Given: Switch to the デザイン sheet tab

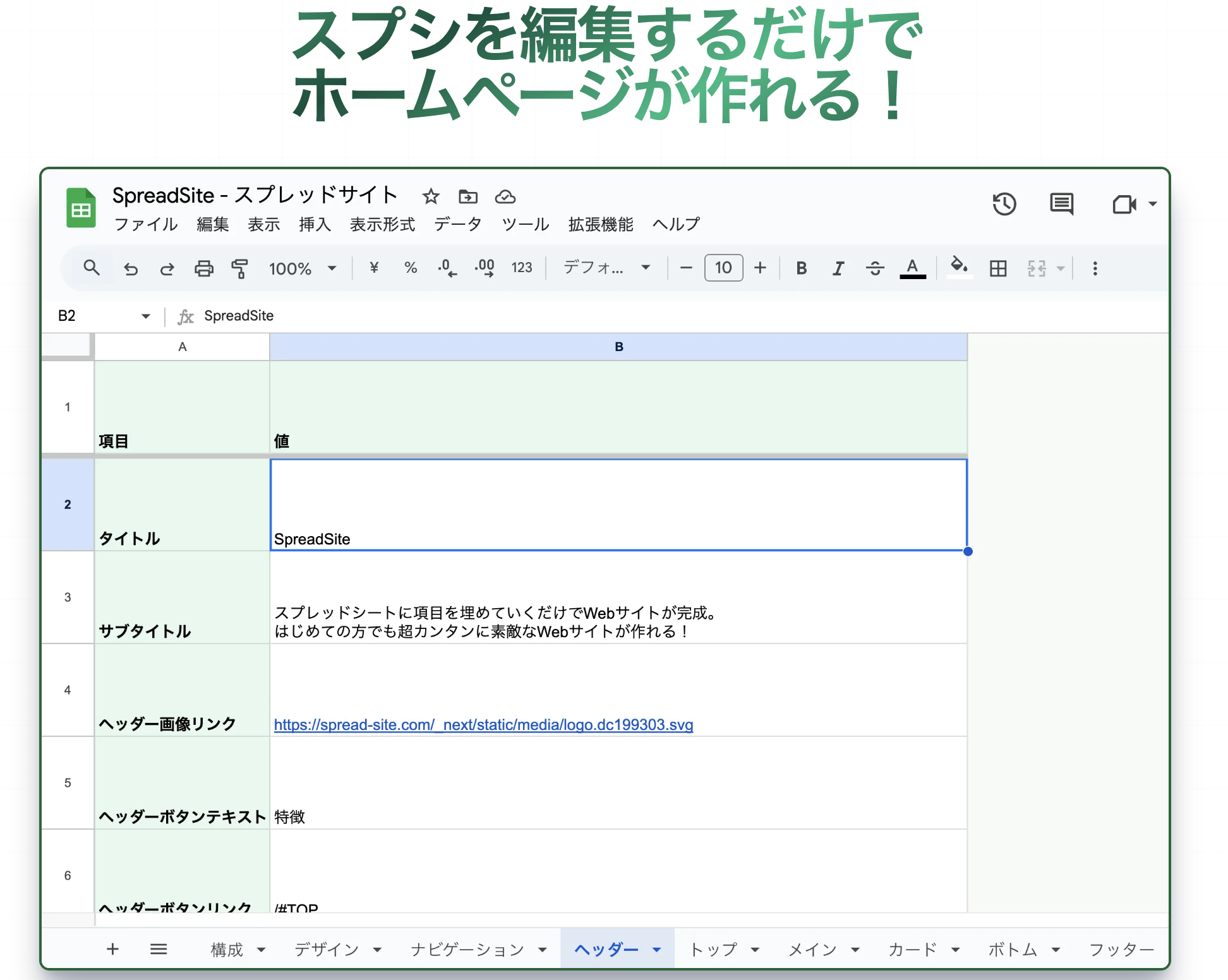Looking at the screenshot, I should [327, 949].
